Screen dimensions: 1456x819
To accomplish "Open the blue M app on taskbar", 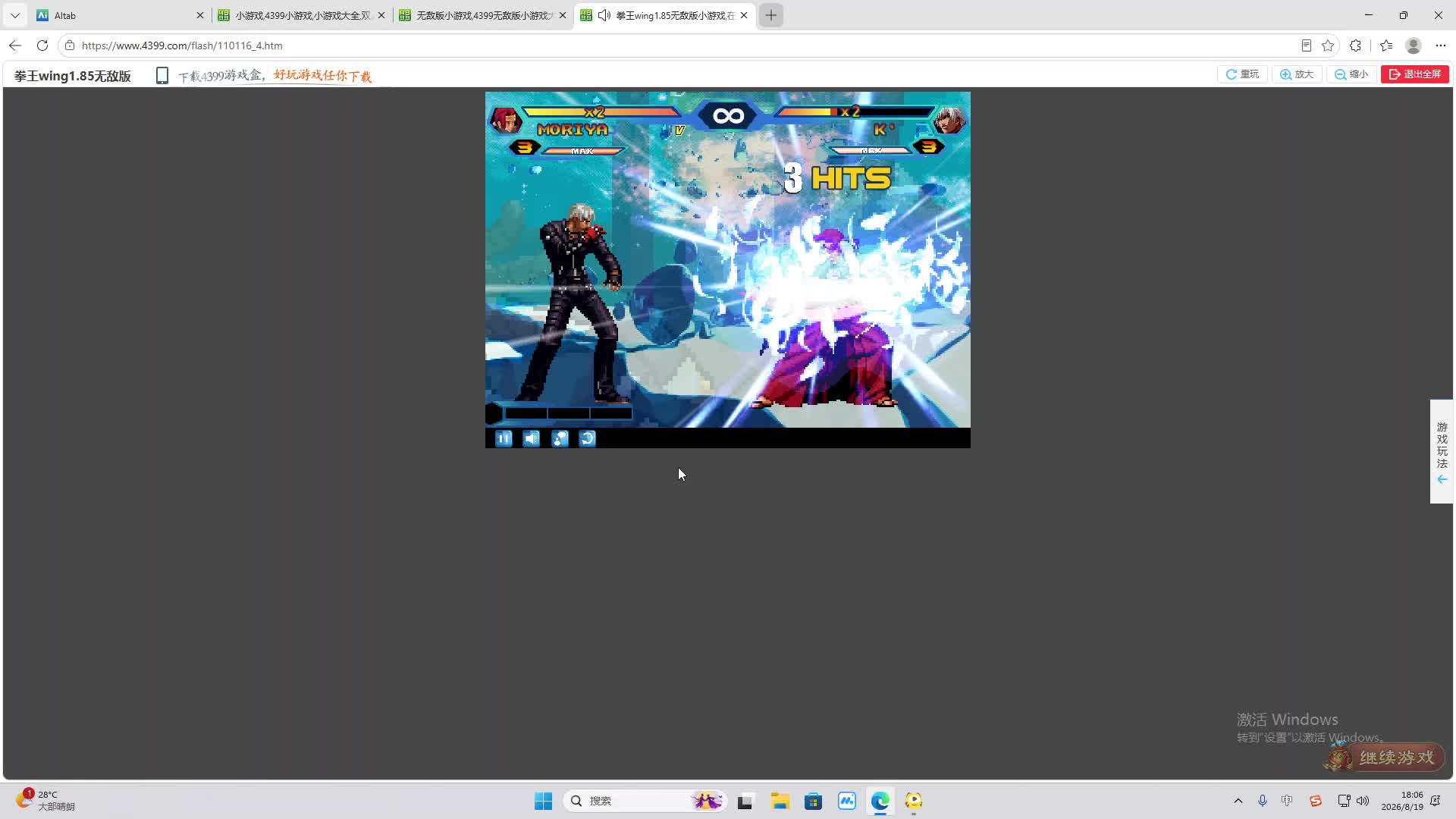I will pyautogui.click(x=847, y=801).
